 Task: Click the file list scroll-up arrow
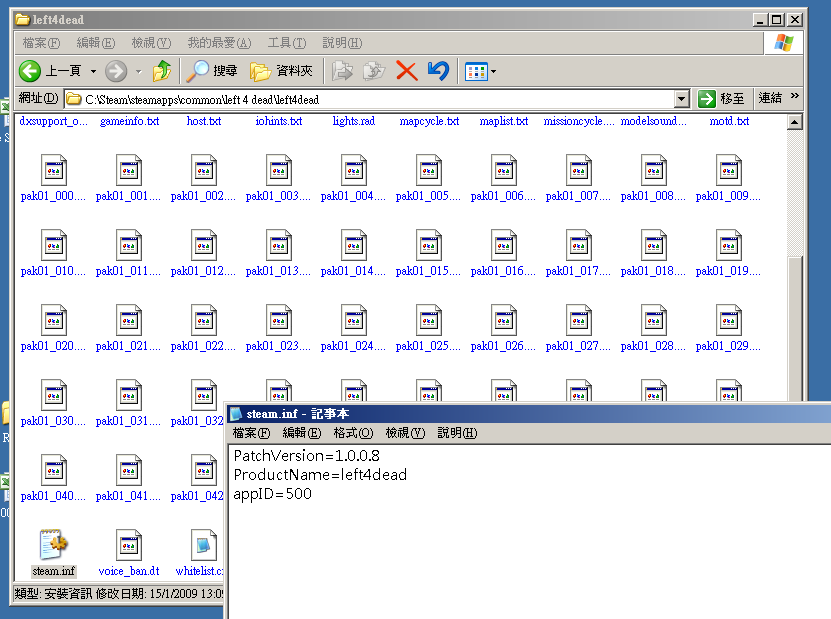coord(795,123)
